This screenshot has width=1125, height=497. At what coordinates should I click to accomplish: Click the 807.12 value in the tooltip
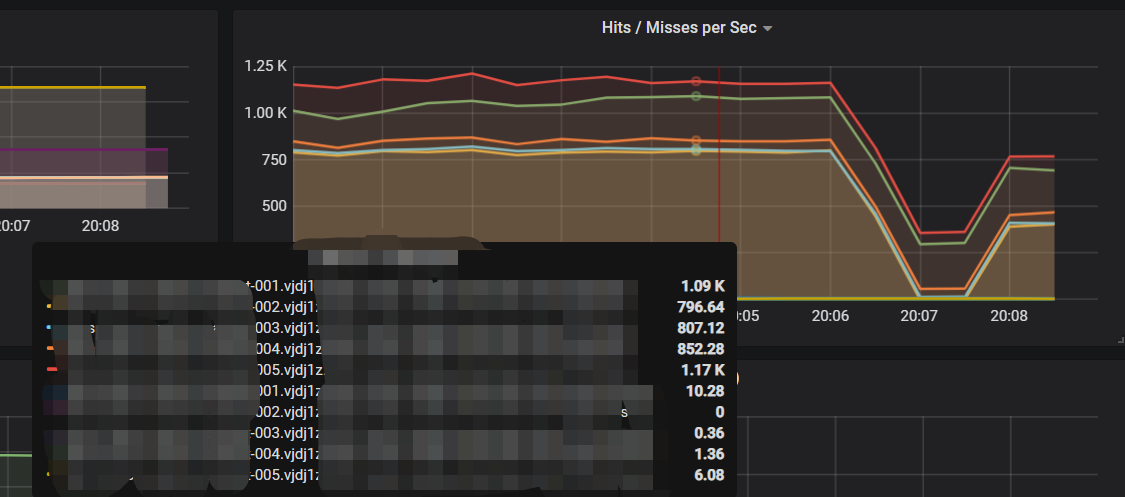(x=701, y=328)
